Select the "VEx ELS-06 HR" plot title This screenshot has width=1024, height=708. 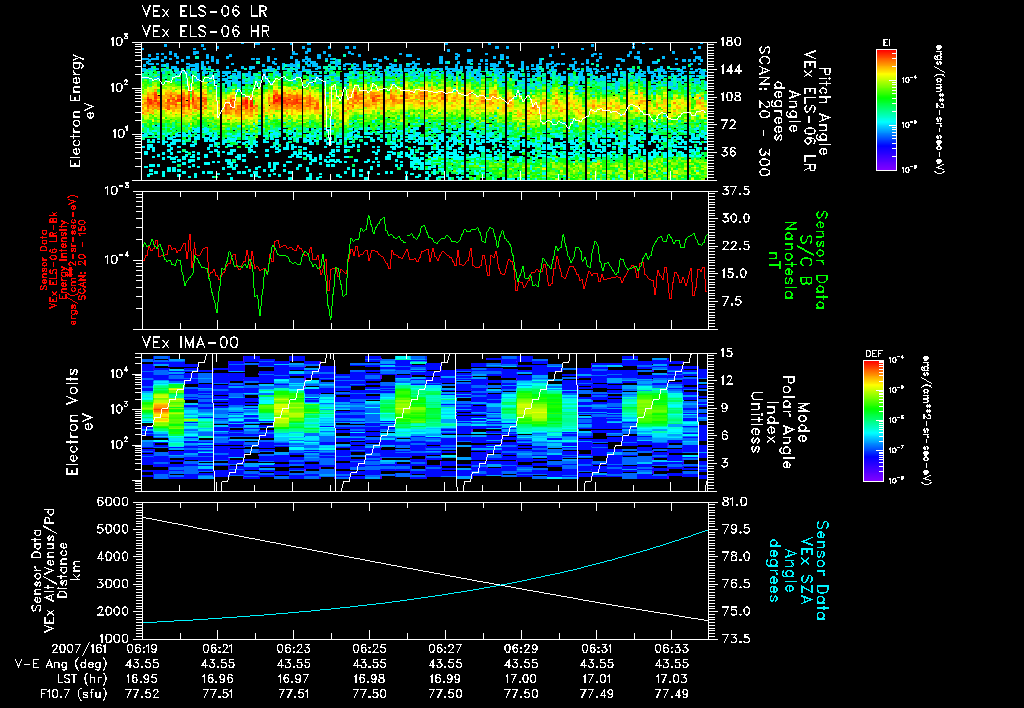205,31
